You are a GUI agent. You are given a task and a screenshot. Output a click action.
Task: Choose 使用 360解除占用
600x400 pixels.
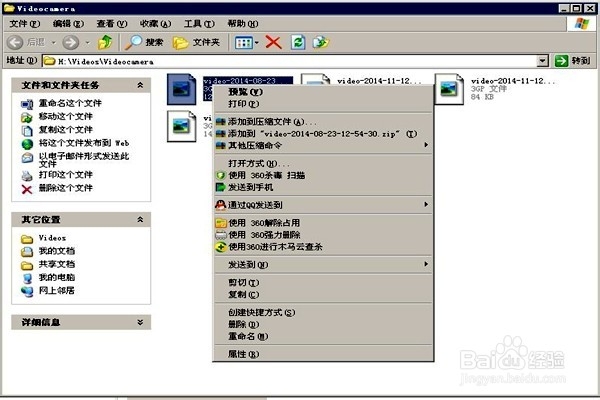[x=323, y=223]
